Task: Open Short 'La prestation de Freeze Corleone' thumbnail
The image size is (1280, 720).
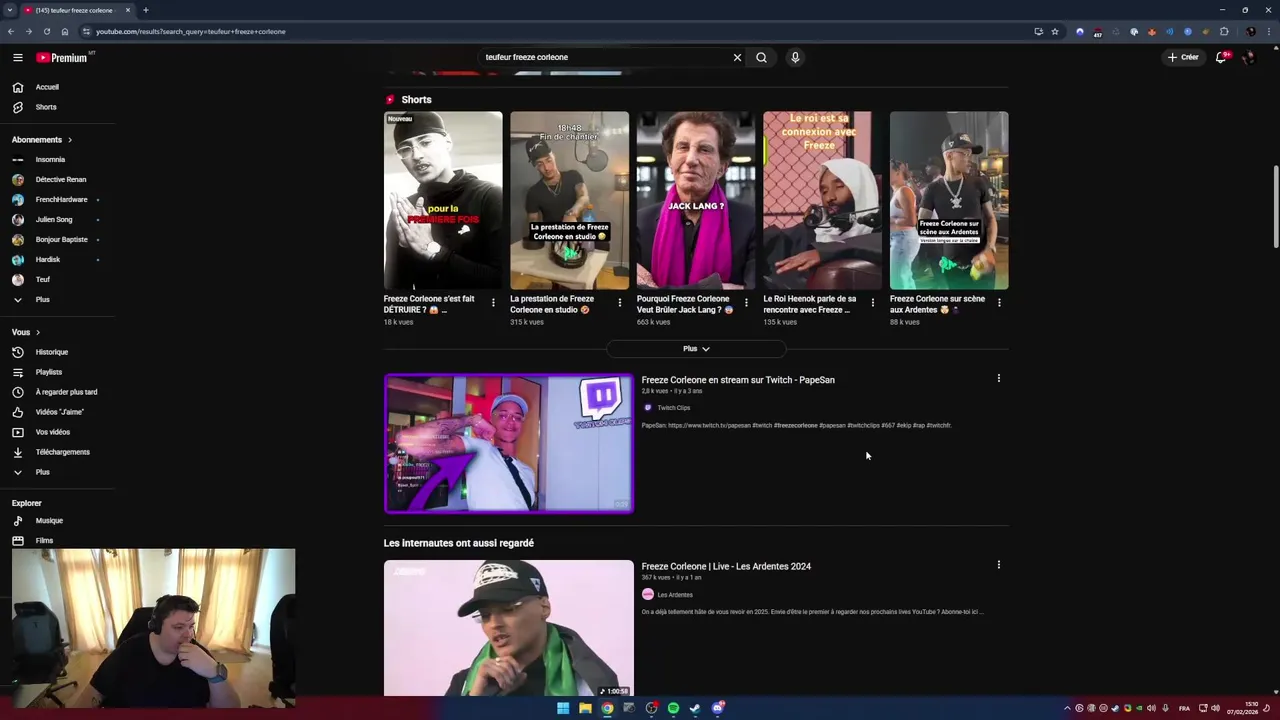Action: coord(569,200)
